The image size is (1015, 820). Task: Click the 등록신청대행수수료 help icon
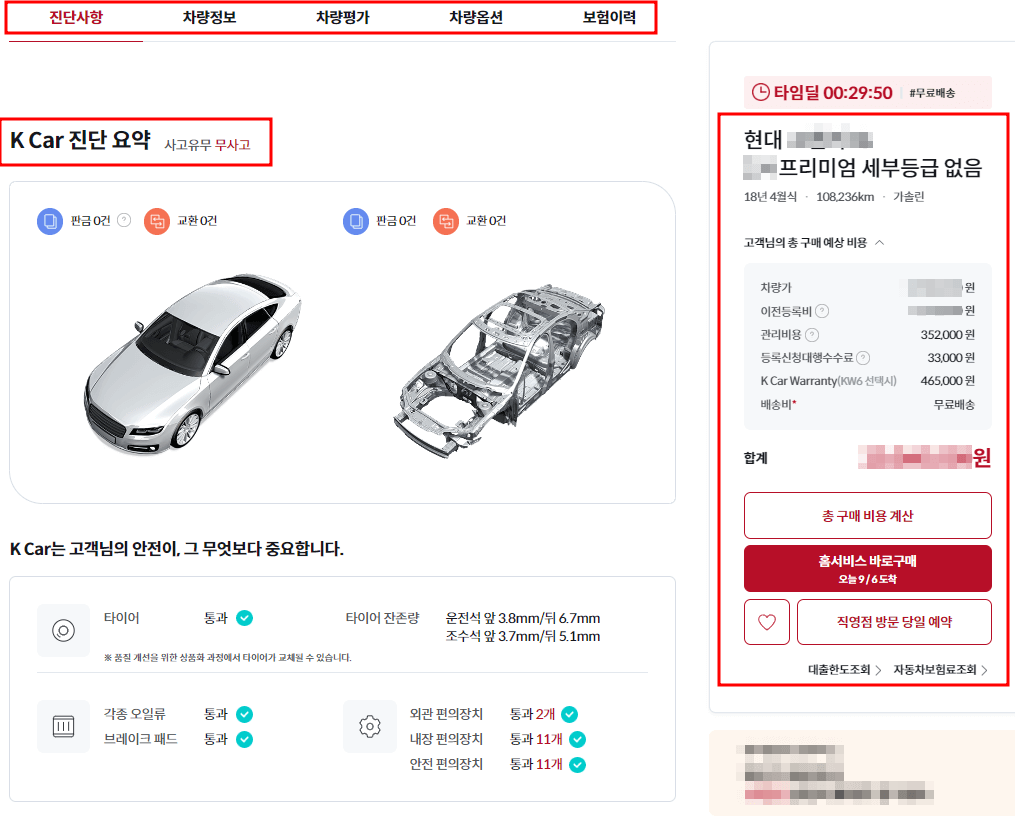[861, 357]
